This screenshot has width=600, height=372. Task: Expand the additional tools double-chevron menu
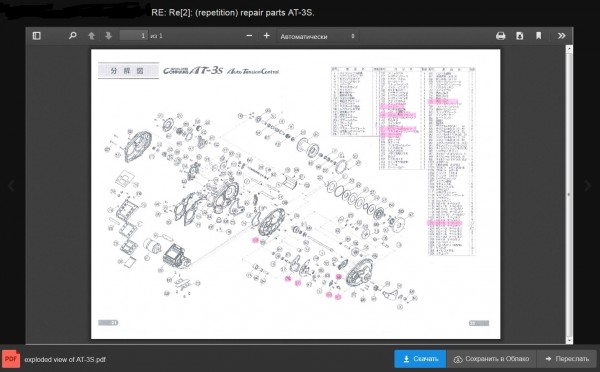[561, 36]
